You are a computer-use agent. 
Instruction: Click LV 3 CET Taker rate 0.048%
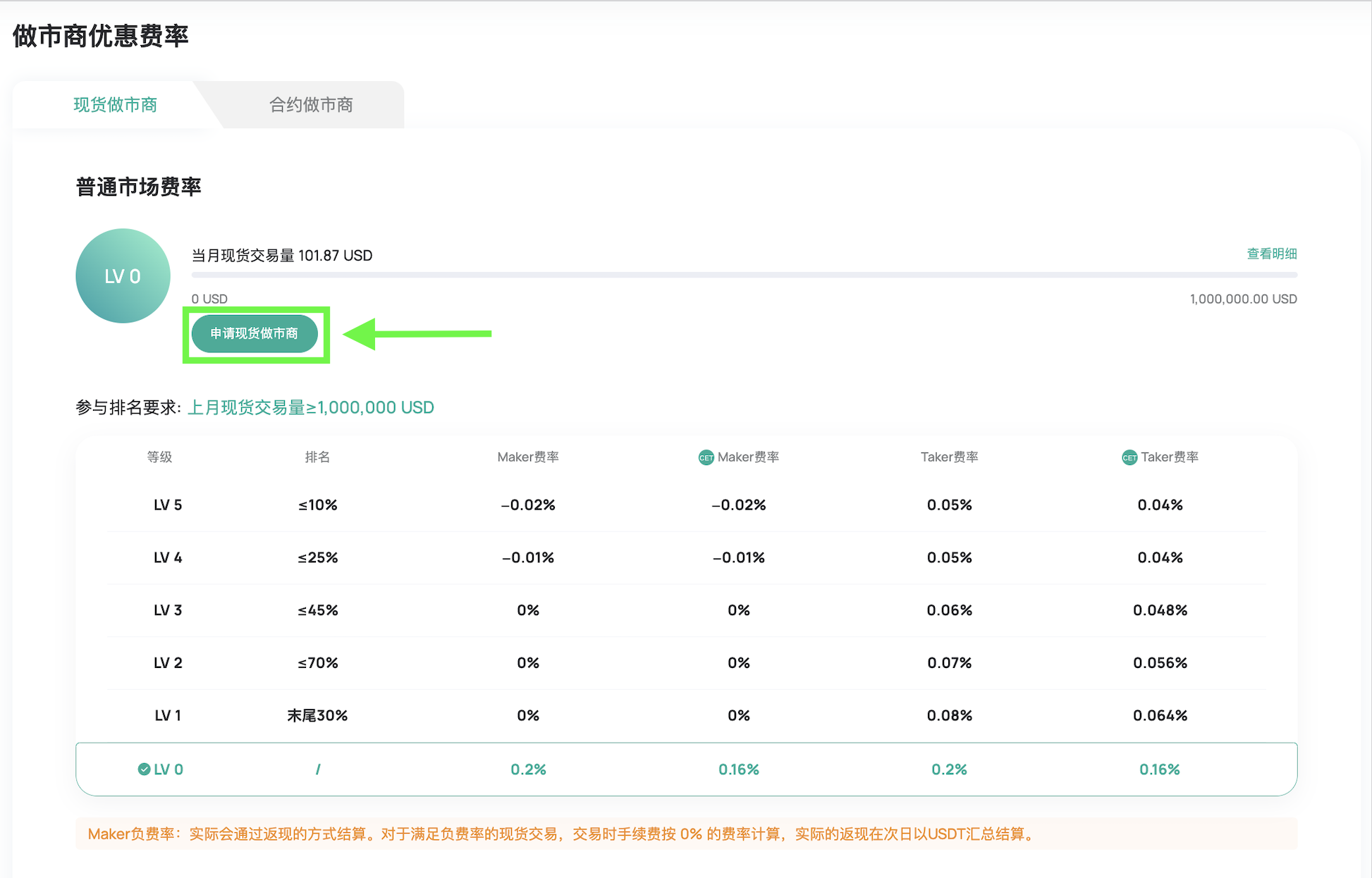pyautogui.click(x=1160, y=610)
